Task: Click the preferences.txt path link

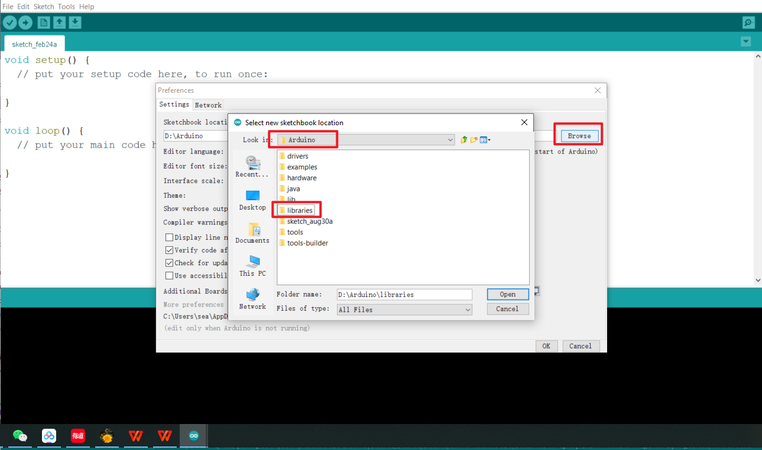Action: [195, 316]
